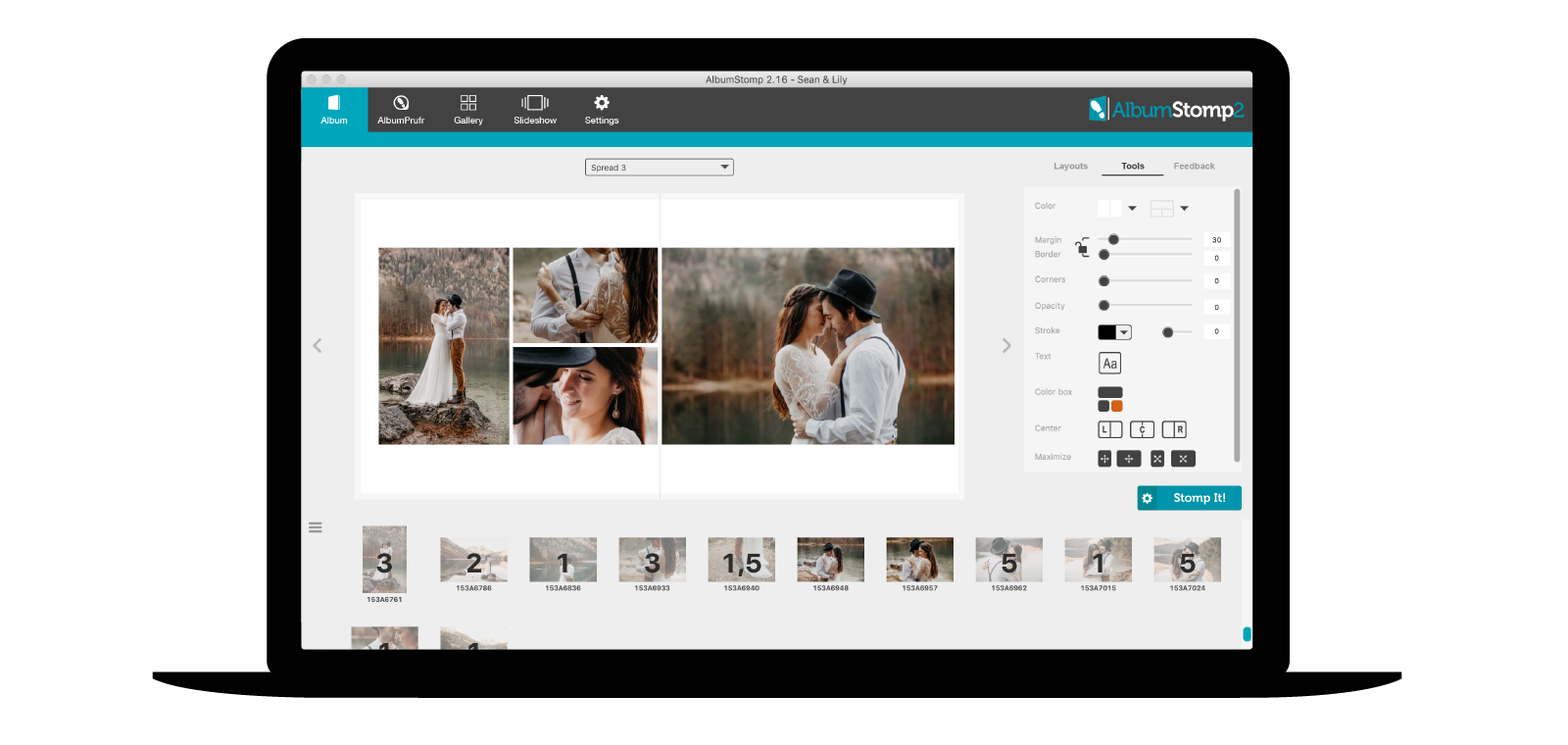Go to the next spread arrow

click(1006, 346)
